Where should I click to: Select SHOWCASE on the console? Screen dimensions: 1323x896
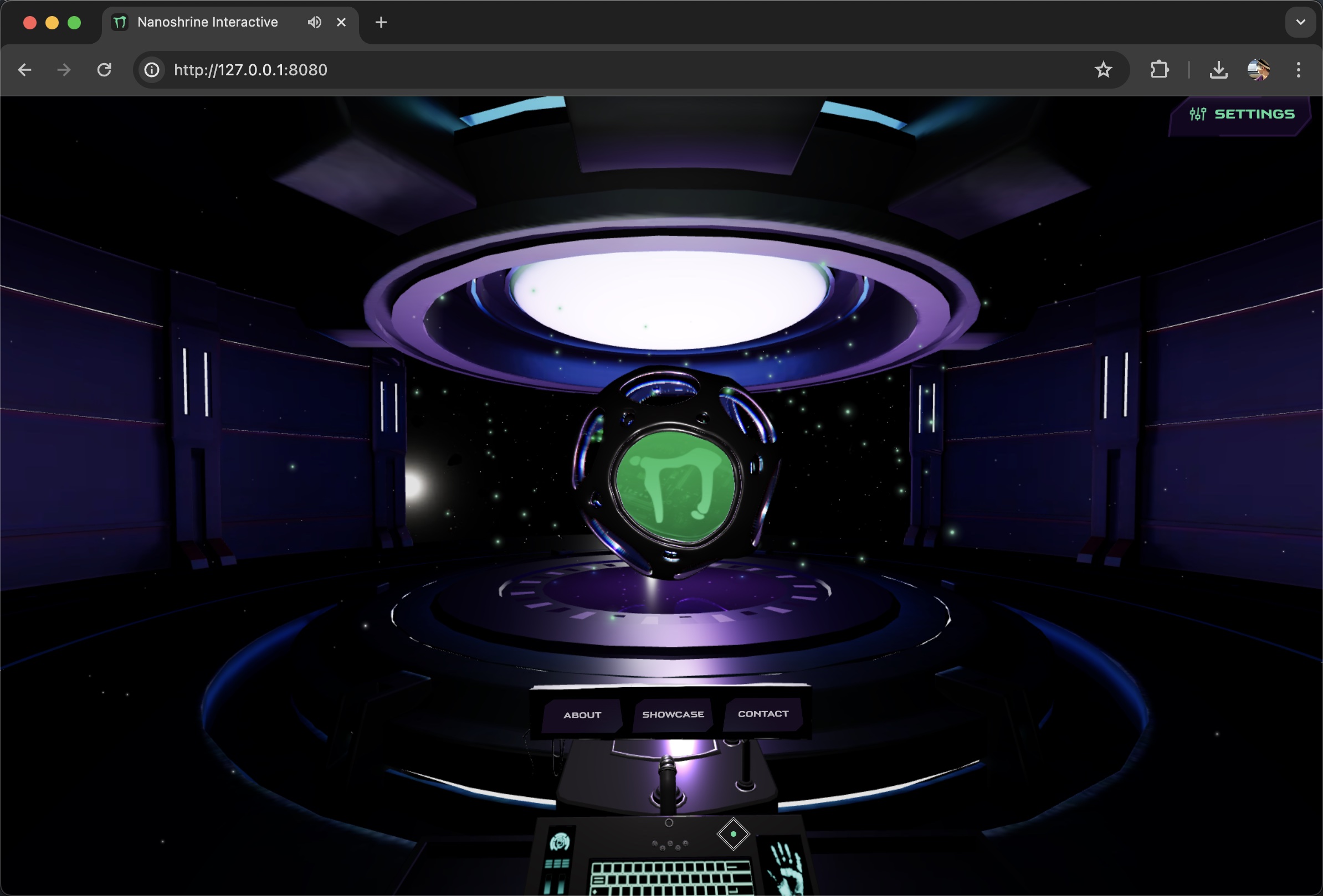(673, 714)
